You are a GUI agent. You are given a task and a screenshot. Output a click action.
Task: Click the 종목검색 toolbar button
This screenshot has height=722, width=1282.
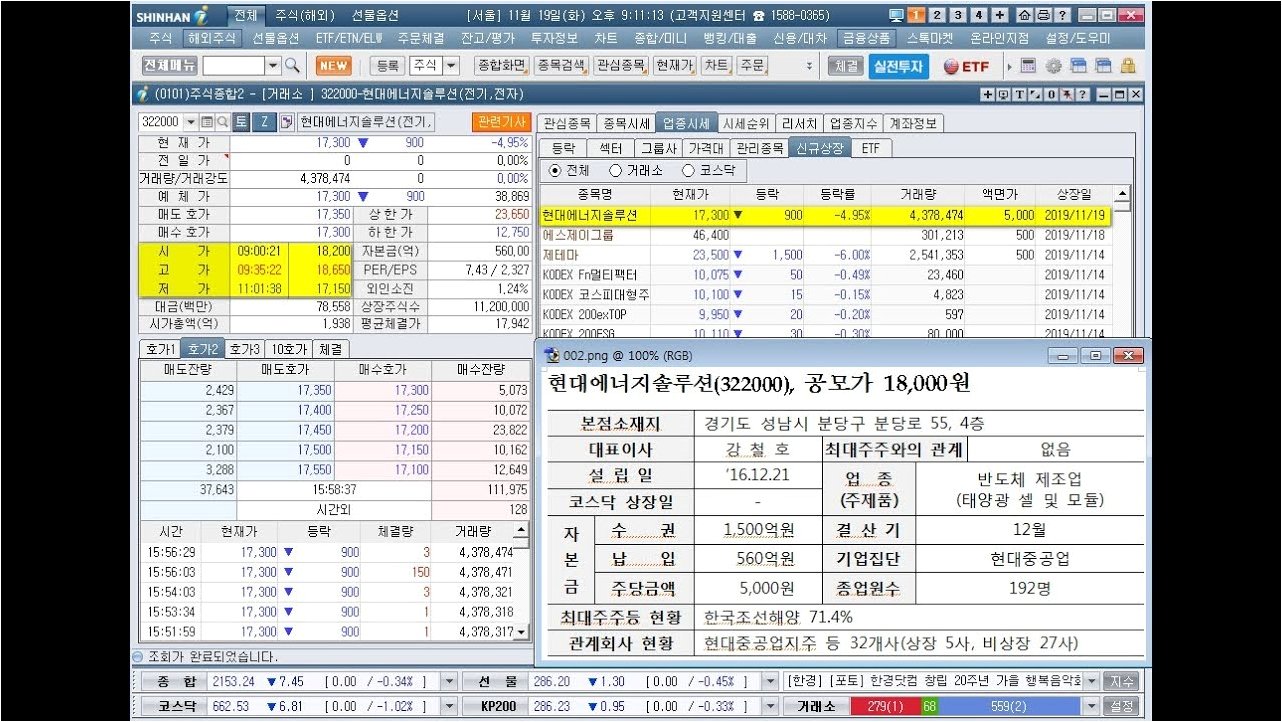561,66
